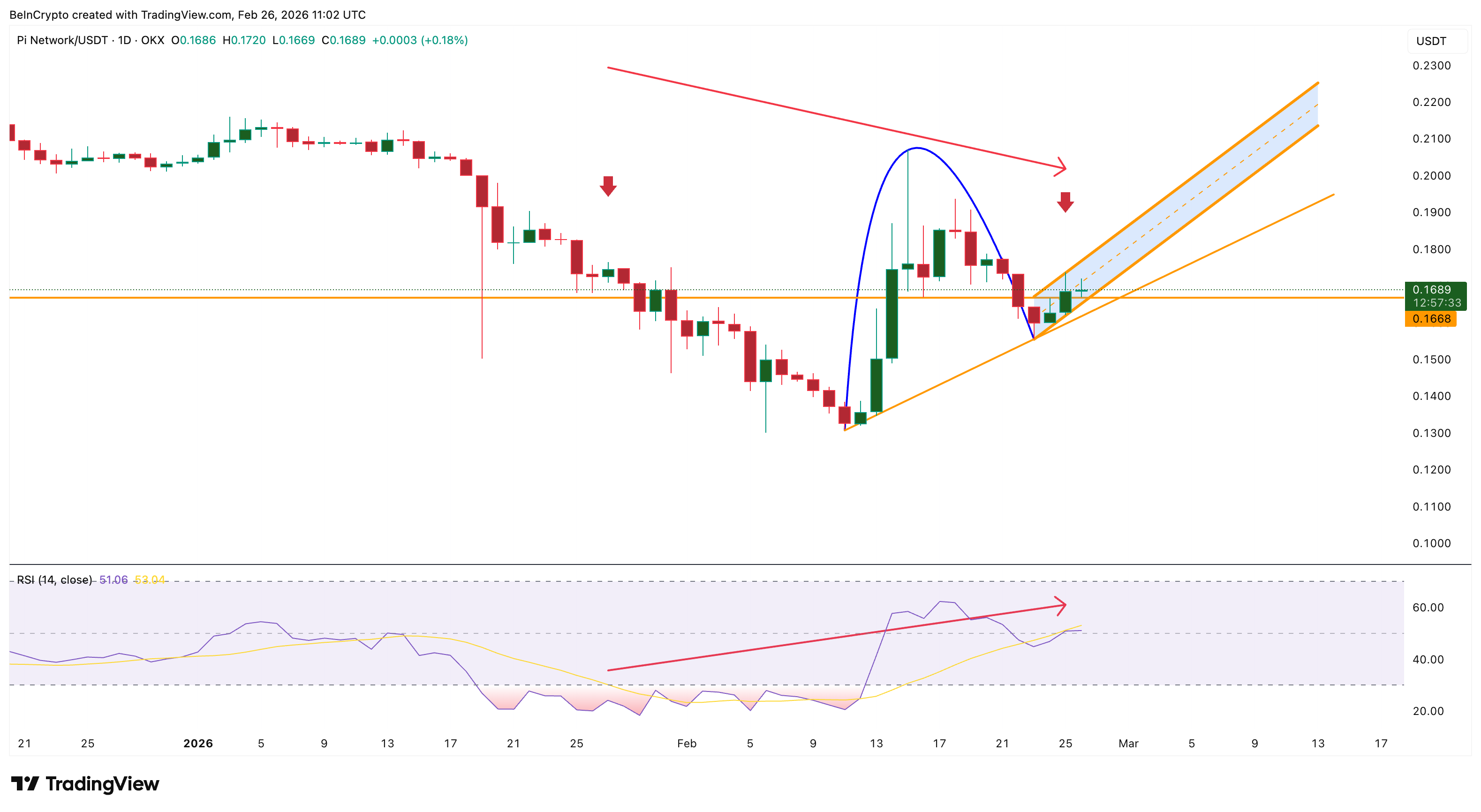Image resolution: width=1481 pixels, height=812 pixels.
Task: Select the Pi Network/USDT symbol name
Action: coord(62,41)
